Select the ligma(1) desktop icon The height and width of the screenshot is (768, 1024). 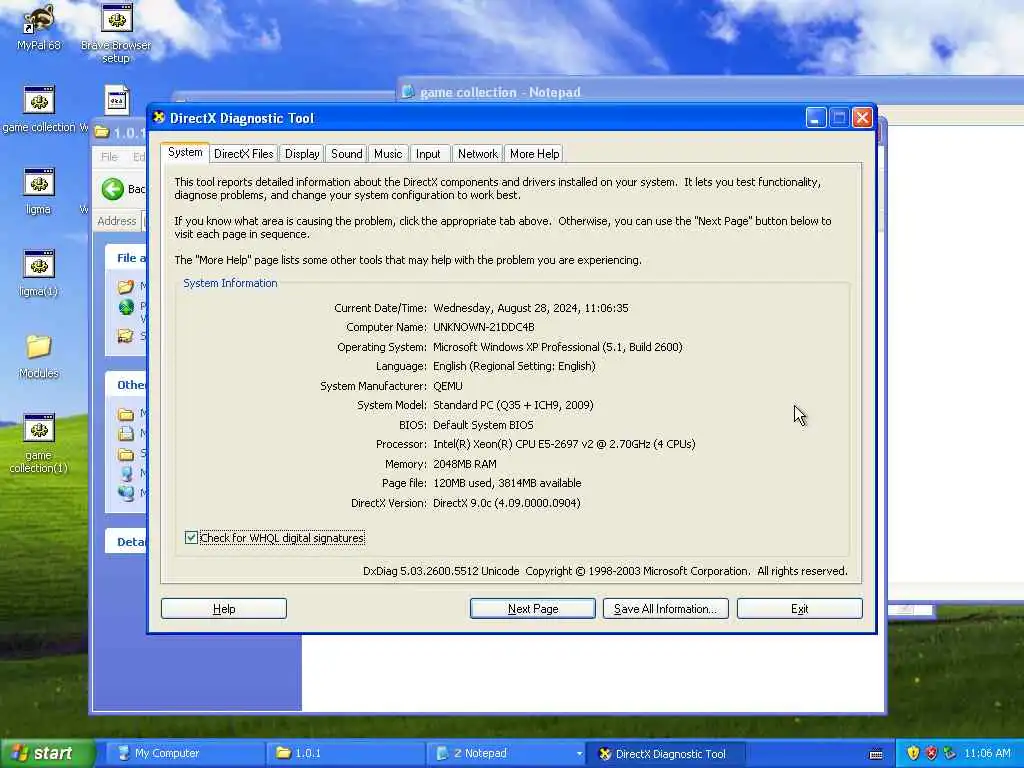tap(39, 273)
